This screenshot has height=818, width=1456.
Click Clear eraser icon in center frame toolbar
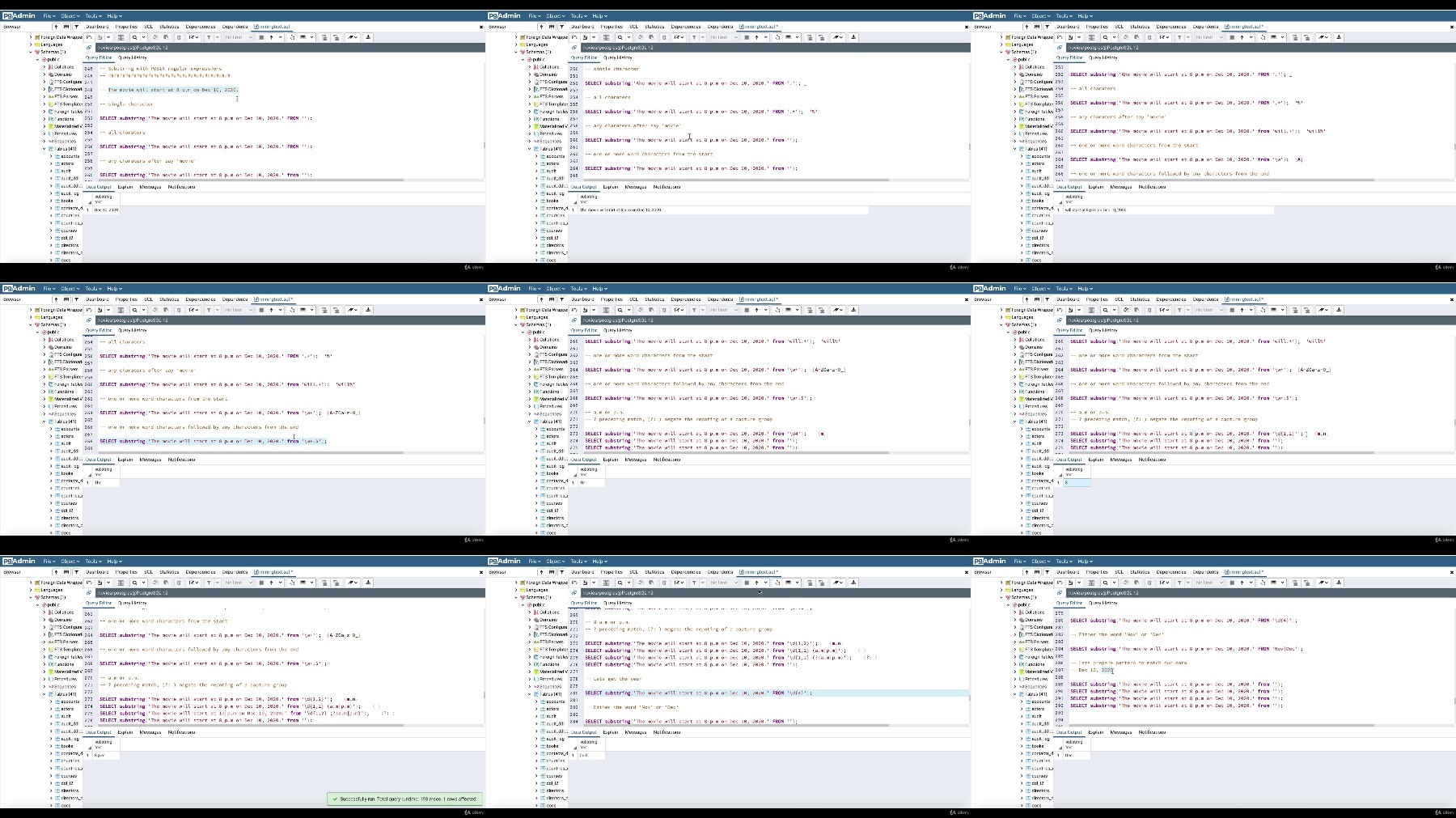tap(836, 310)
